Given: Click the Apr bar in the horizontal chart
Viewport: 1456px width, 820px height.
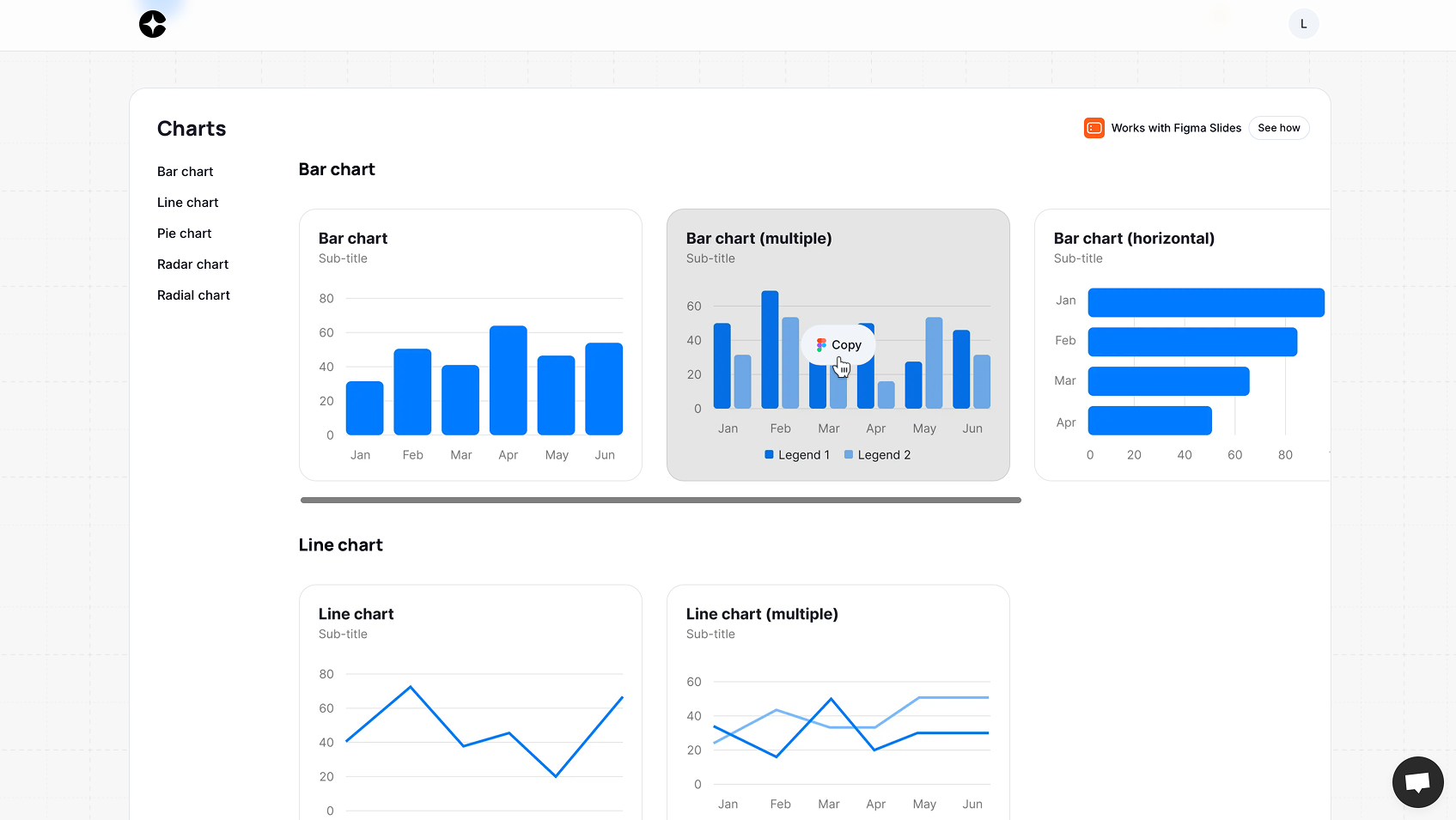Looking at the screenshot, I should tap(1150, 421).
